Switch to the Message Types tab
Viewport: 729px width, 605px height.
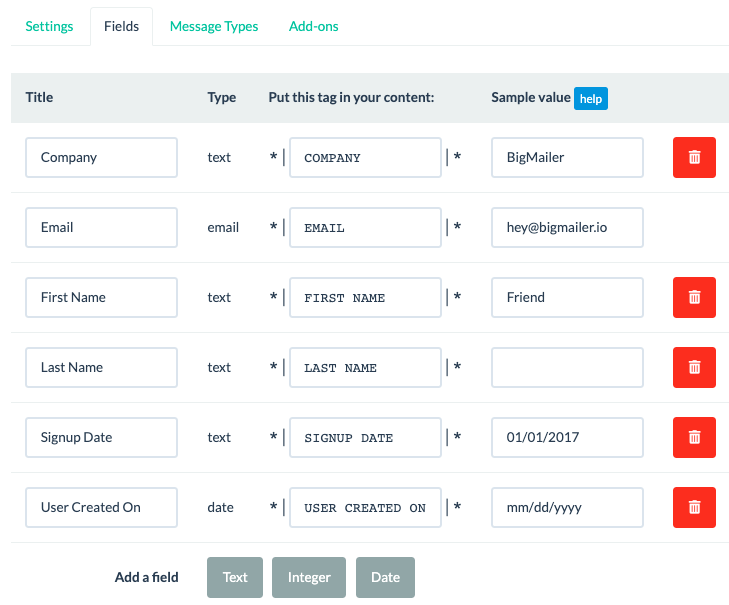click(x=214, y=27)
